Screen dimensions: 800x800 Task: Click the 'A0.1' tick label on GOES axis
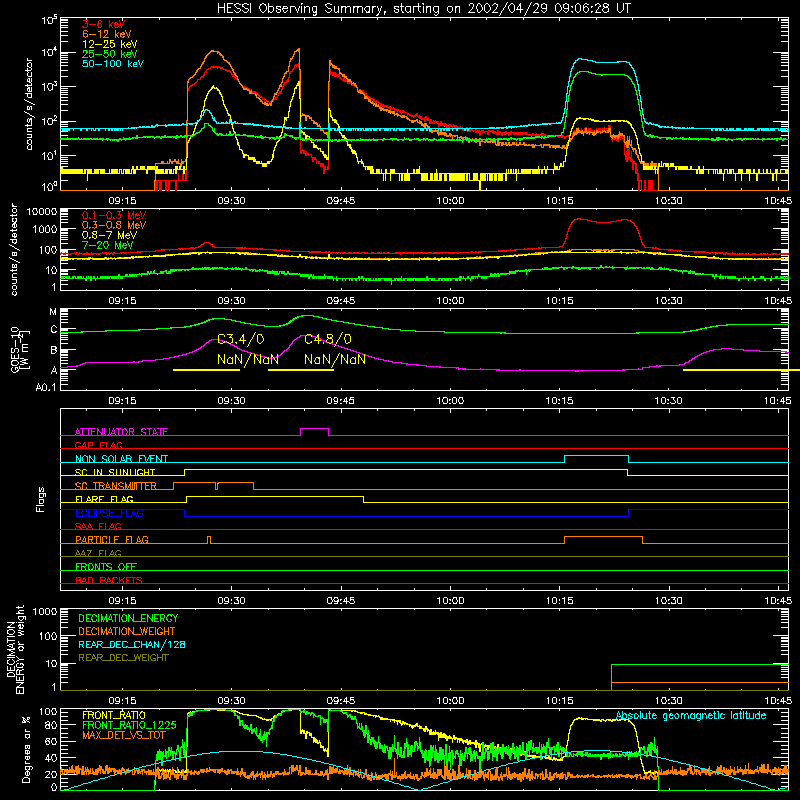pos(46,387)
